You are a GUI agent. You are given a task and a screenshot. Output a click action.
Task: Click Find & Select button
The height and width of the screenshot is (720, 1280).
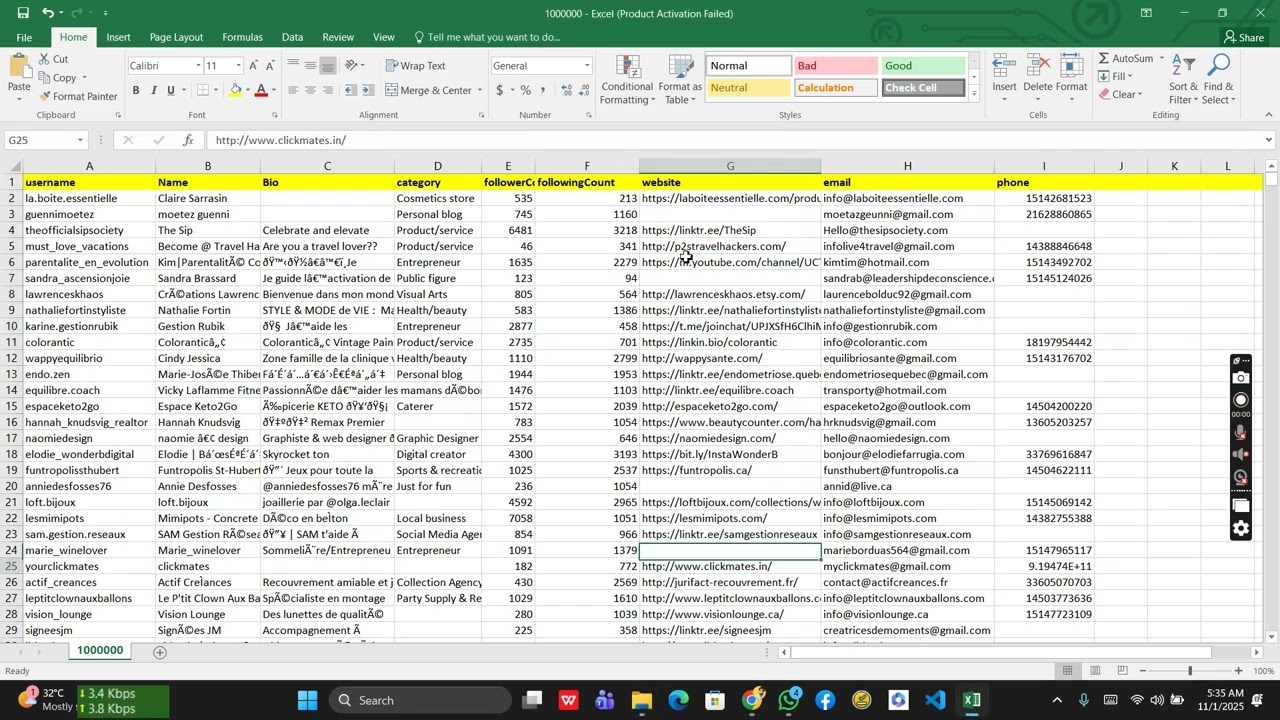[1219, 80]
